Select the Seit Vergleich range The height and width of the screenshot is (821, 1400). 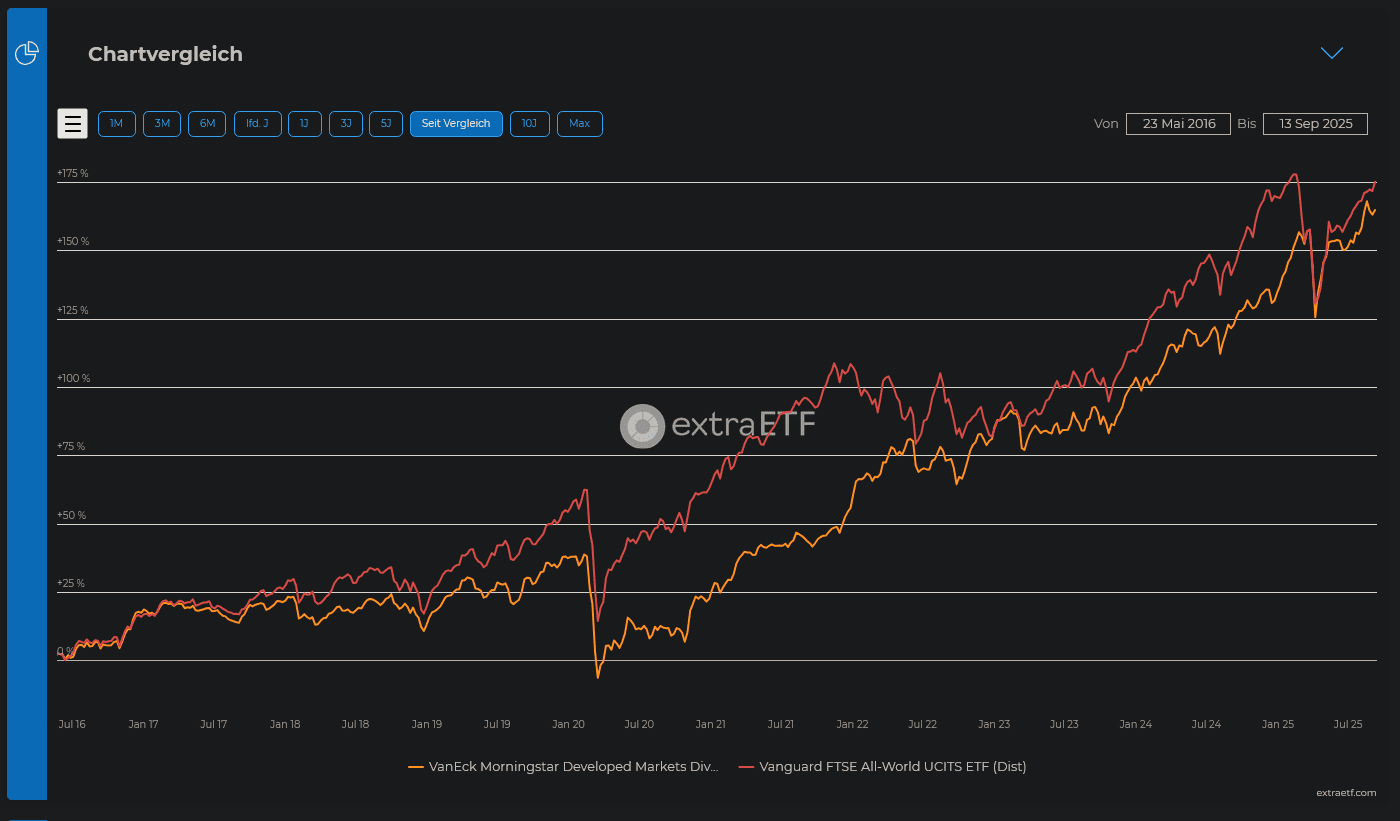[x=456, y=124]
